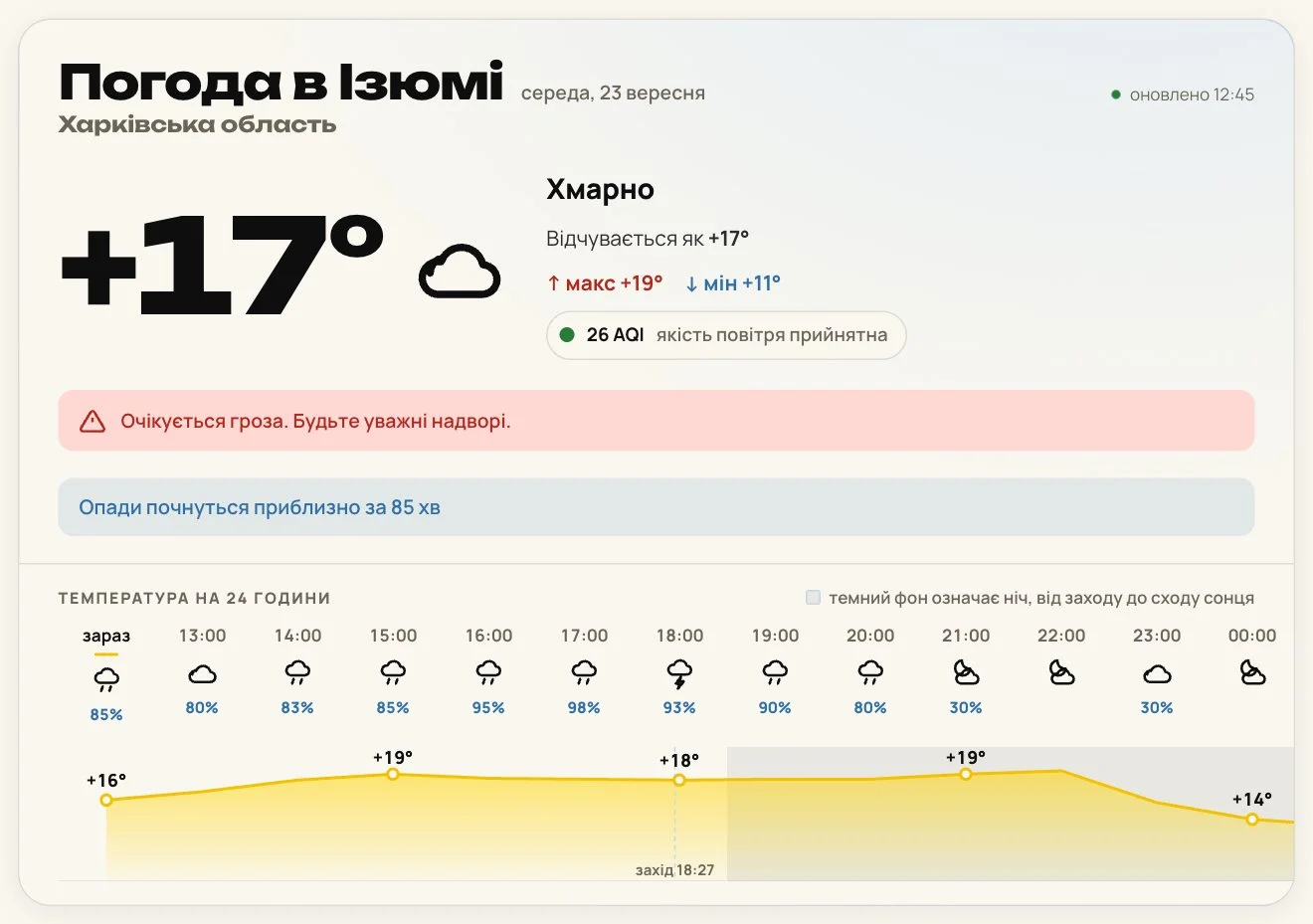Click ТЕМПЕРАТУРА НА 24 ГОДИНИ section heading

click(194, 599)
